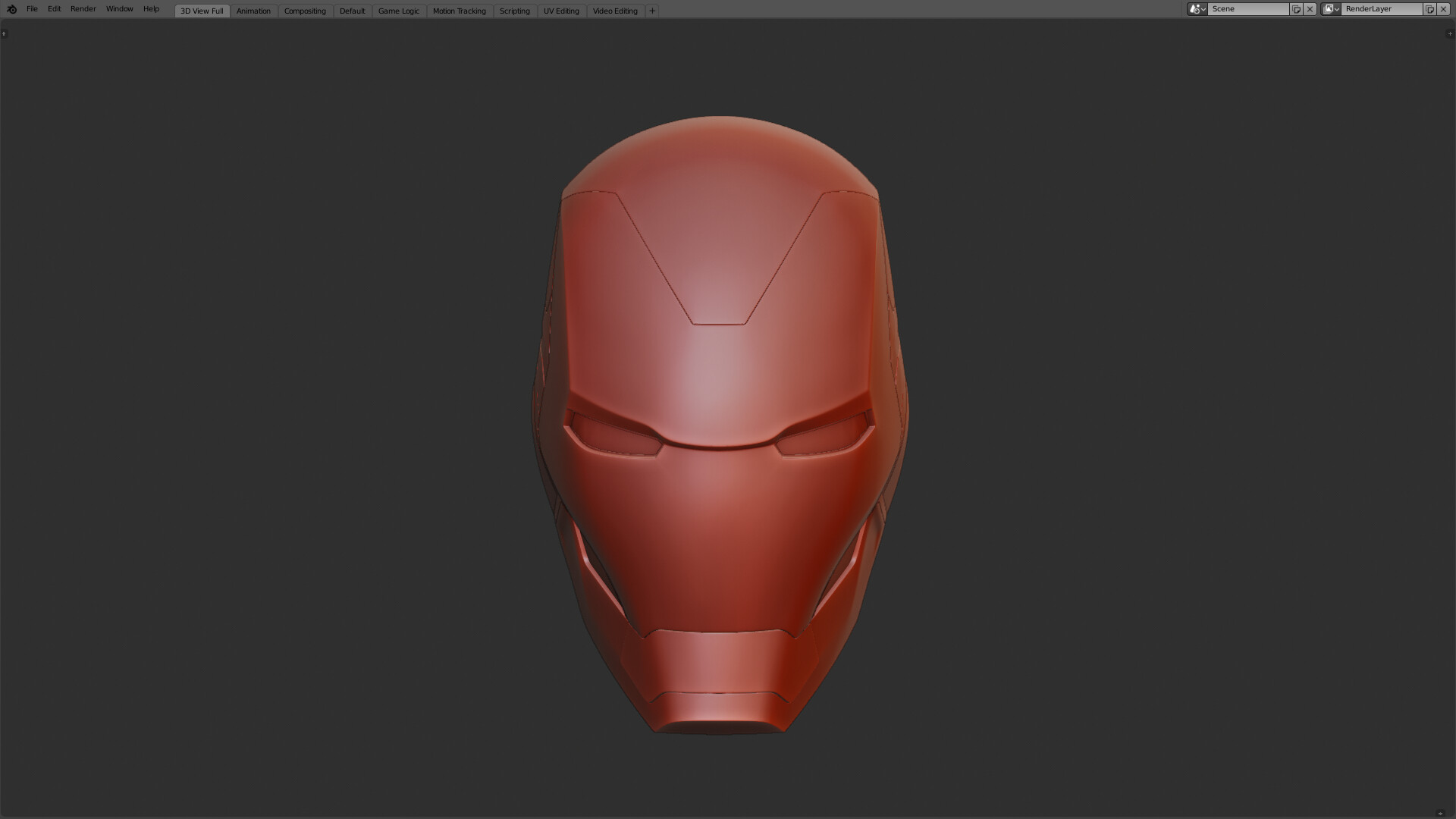Remove the RenderLayer with X icon
Viewport: 1456px width, 819px height.
pos(1443,9)
